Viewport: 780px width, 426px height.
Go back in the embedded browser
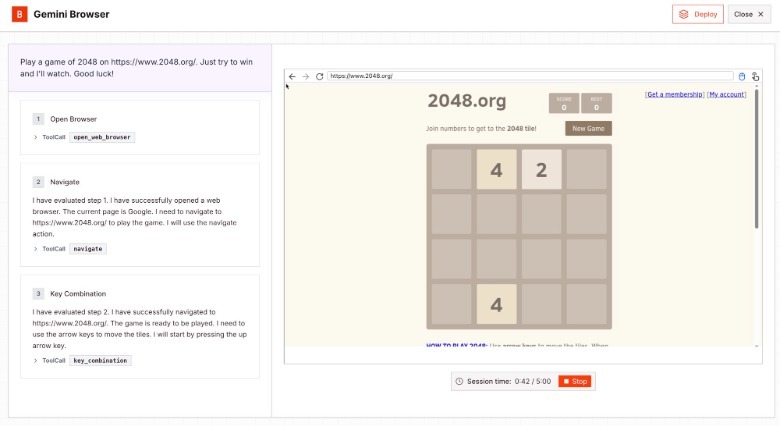click(x=292, y=76)
